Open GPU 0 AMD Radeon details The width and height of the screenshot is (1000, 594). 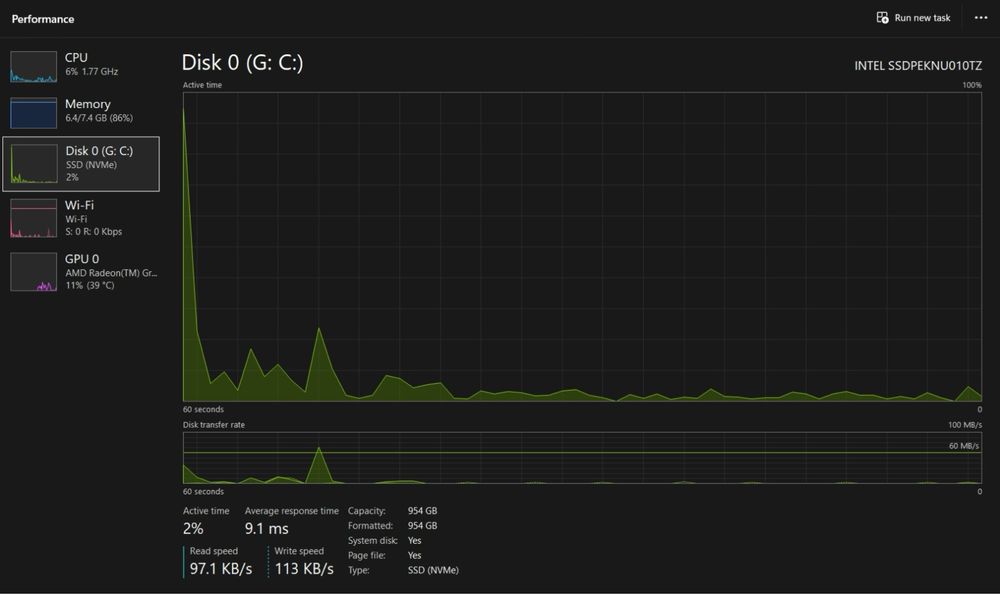click(x=81, y=272)
